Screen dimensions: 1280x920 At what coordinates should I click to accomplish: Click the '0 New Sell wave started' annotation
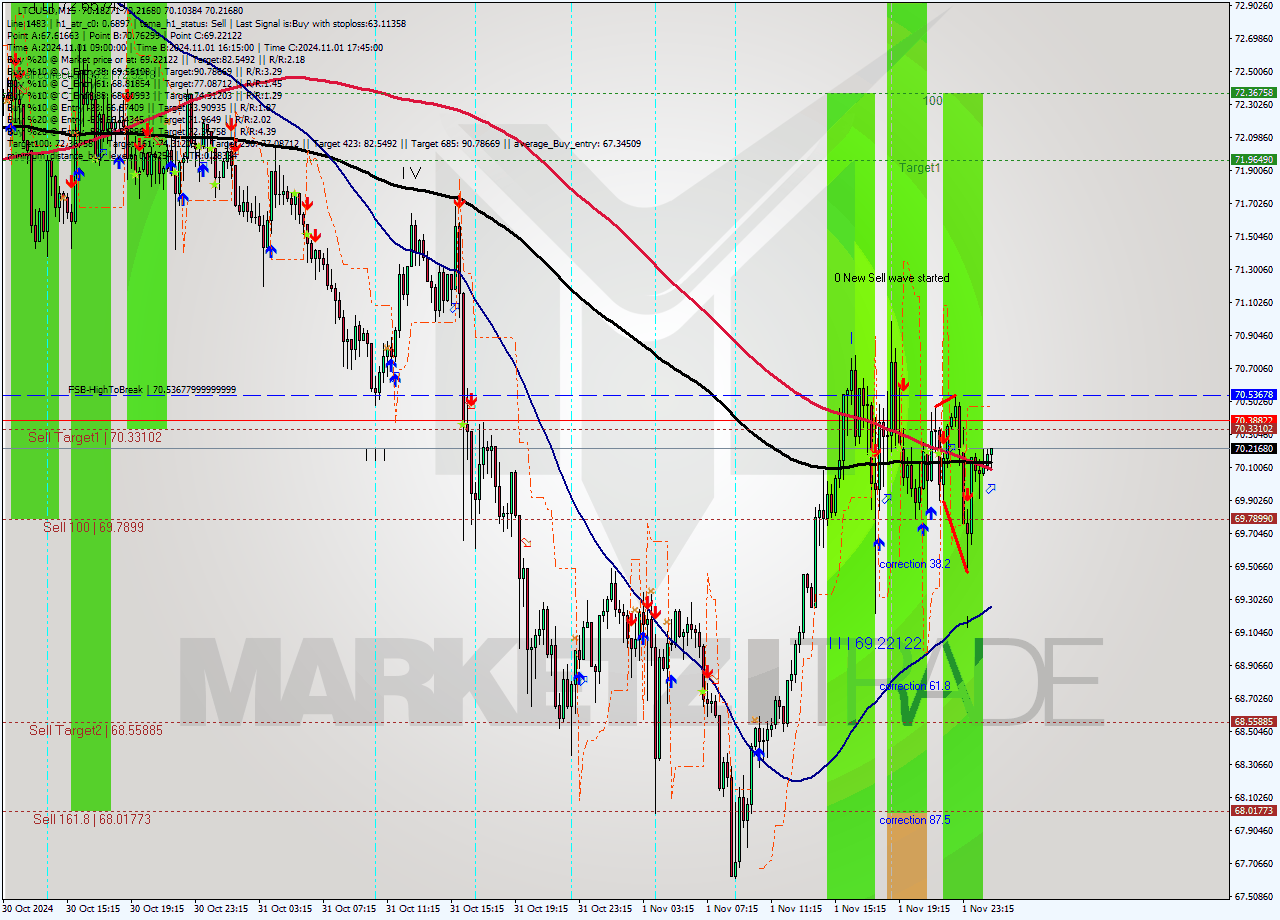click(893, 278)
